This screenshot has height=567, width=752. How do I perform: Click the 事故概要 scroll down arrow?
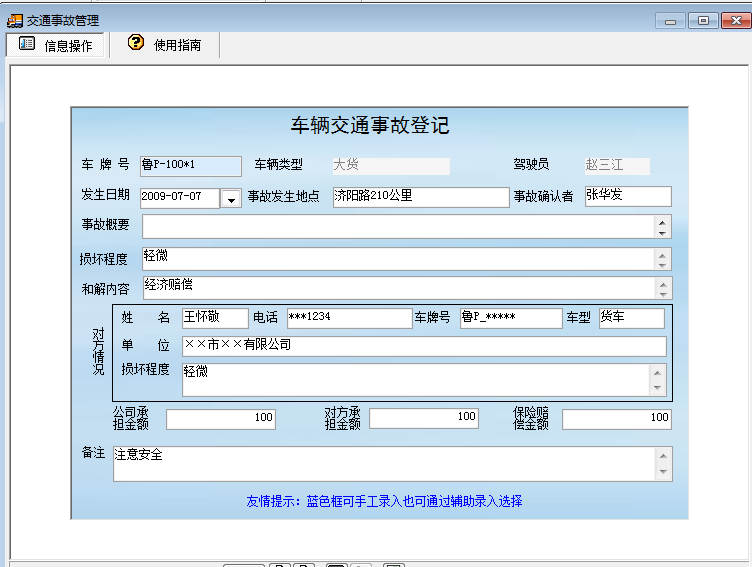coord(662,233)
